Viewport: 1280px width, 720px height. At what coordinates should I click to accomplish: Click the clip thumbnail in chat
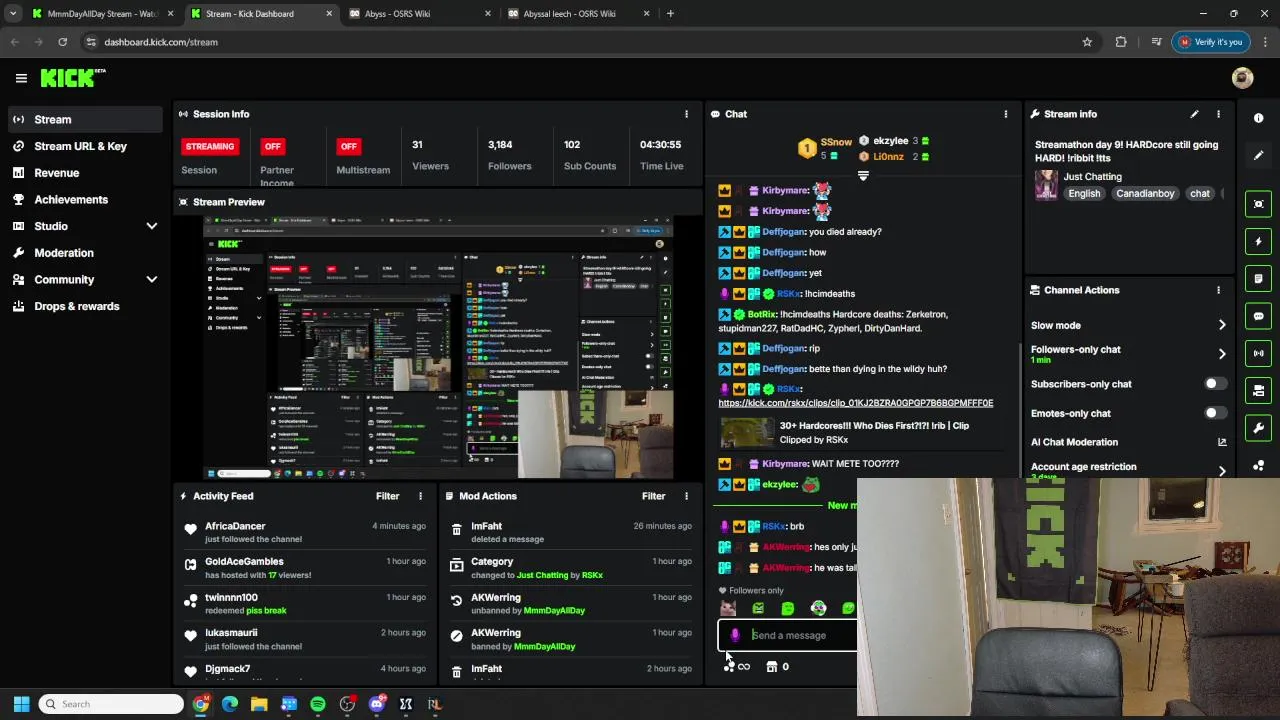coord(746,432)
